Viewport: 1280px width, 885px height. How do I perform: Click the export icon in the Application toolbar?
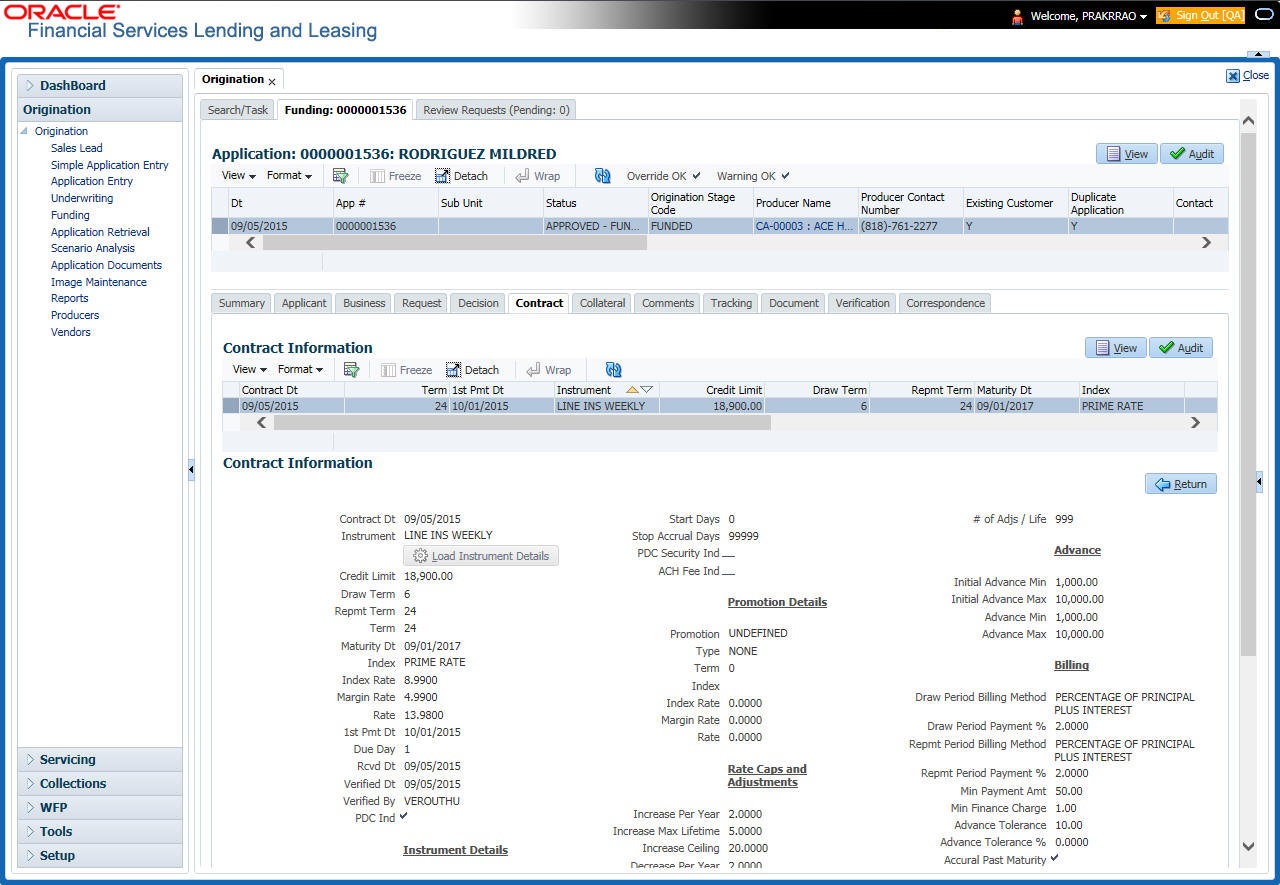click(340, 176)
